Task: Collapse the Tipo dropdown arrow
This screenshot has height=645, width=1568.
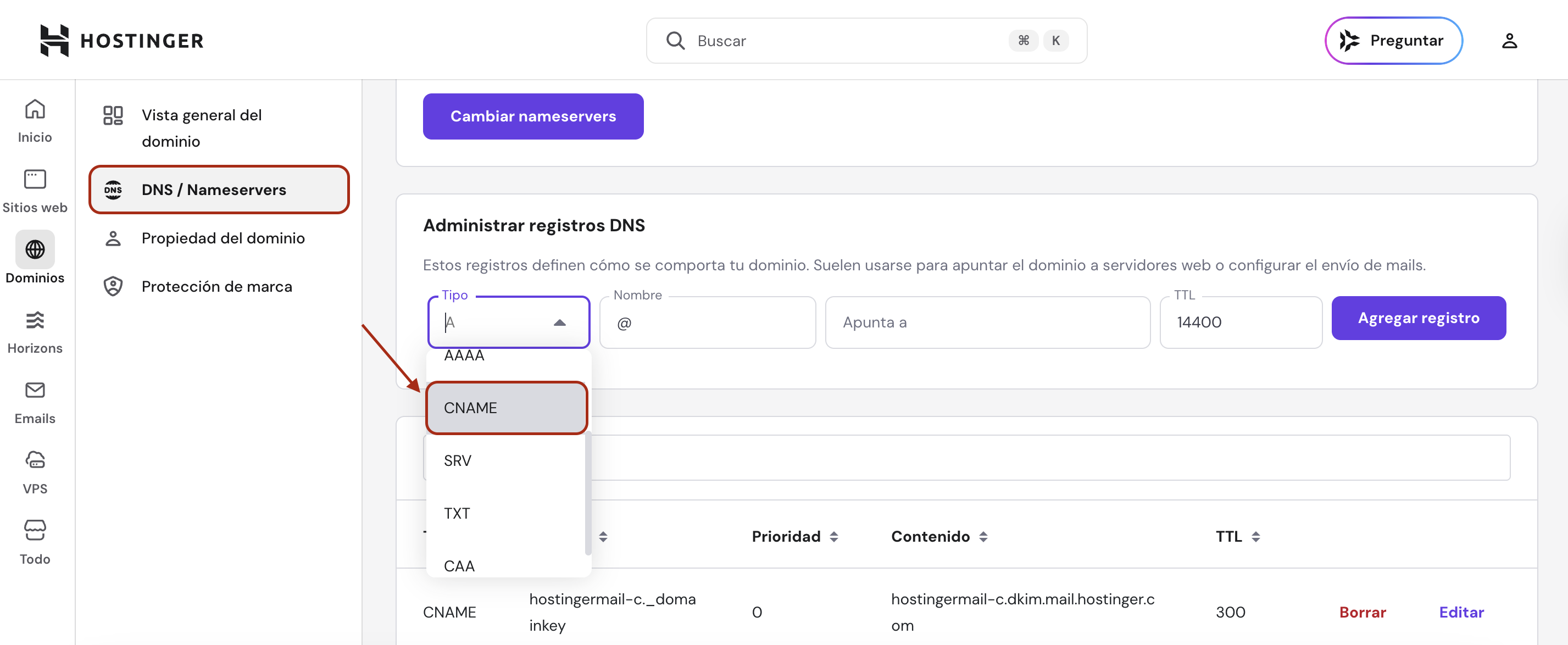Action: [559, 322]
